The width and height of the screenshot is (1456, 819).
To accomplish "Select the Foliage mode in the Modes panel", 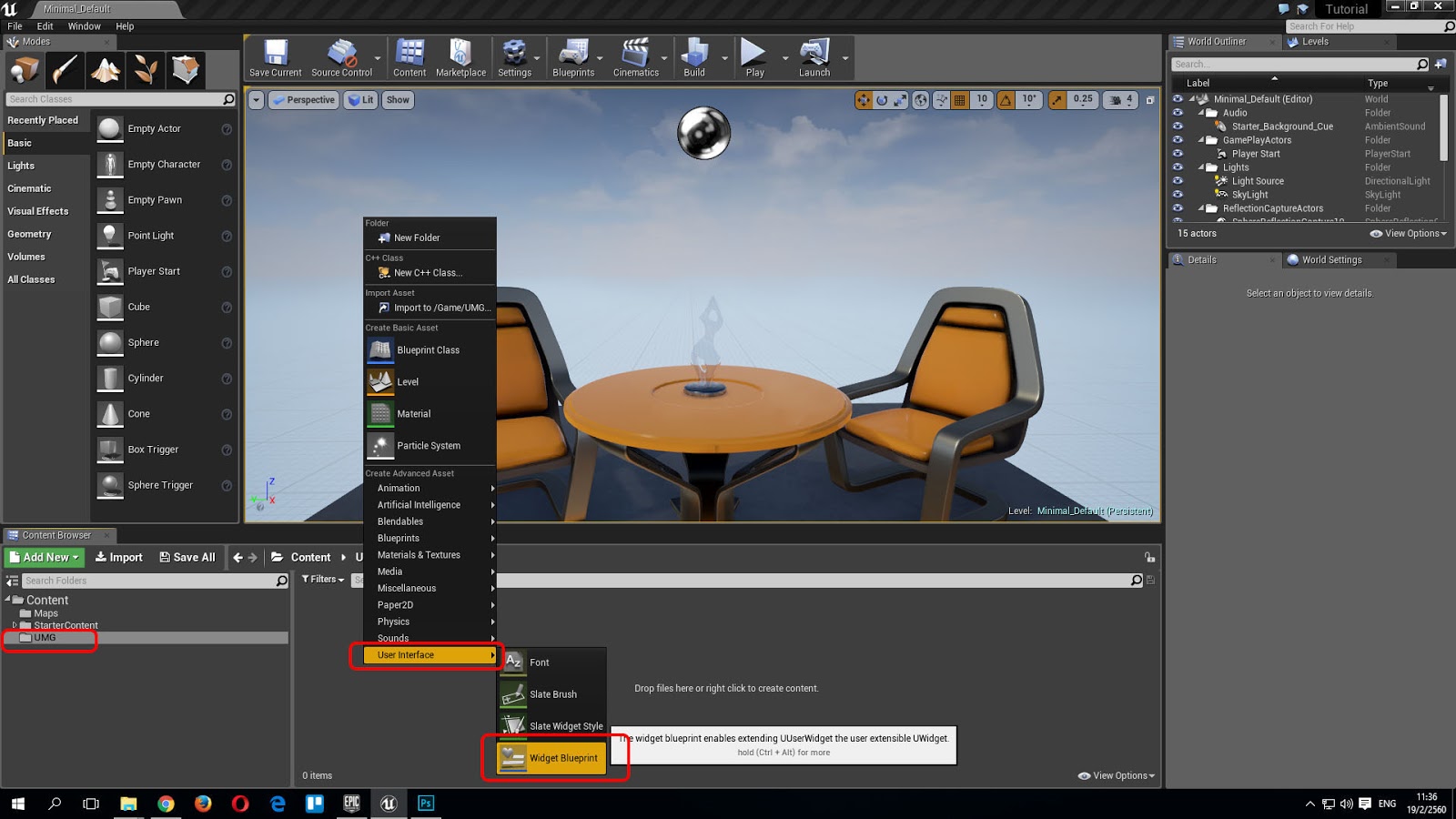I will point(146,69).
